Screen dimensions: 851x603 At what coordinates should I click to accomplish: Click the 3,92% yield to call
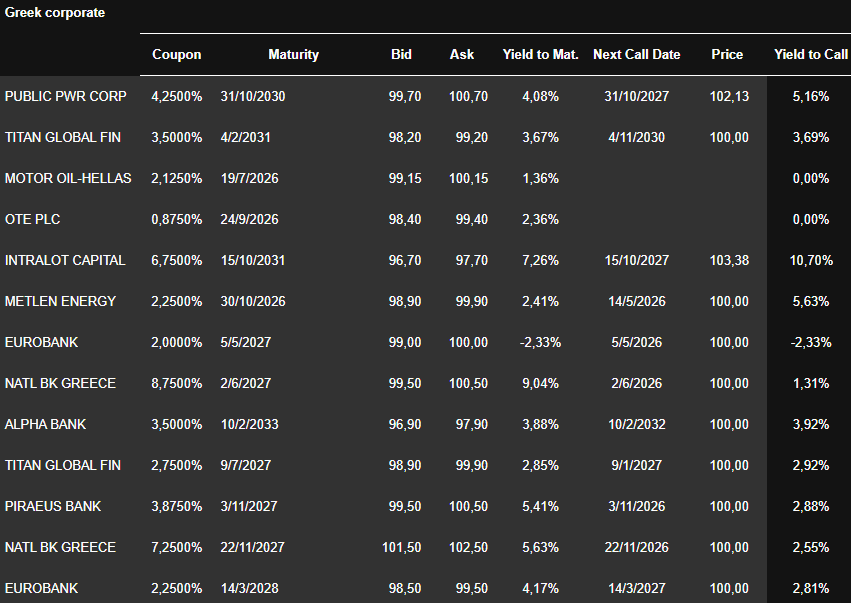tap(811, 424)
